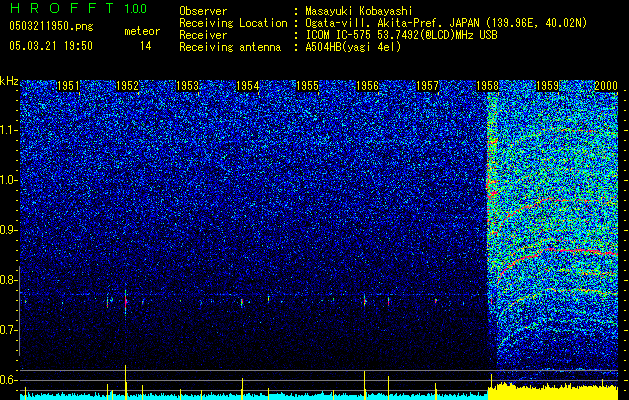Click the version number 1.0.0
629x400 pixels.
coord(136,9)
